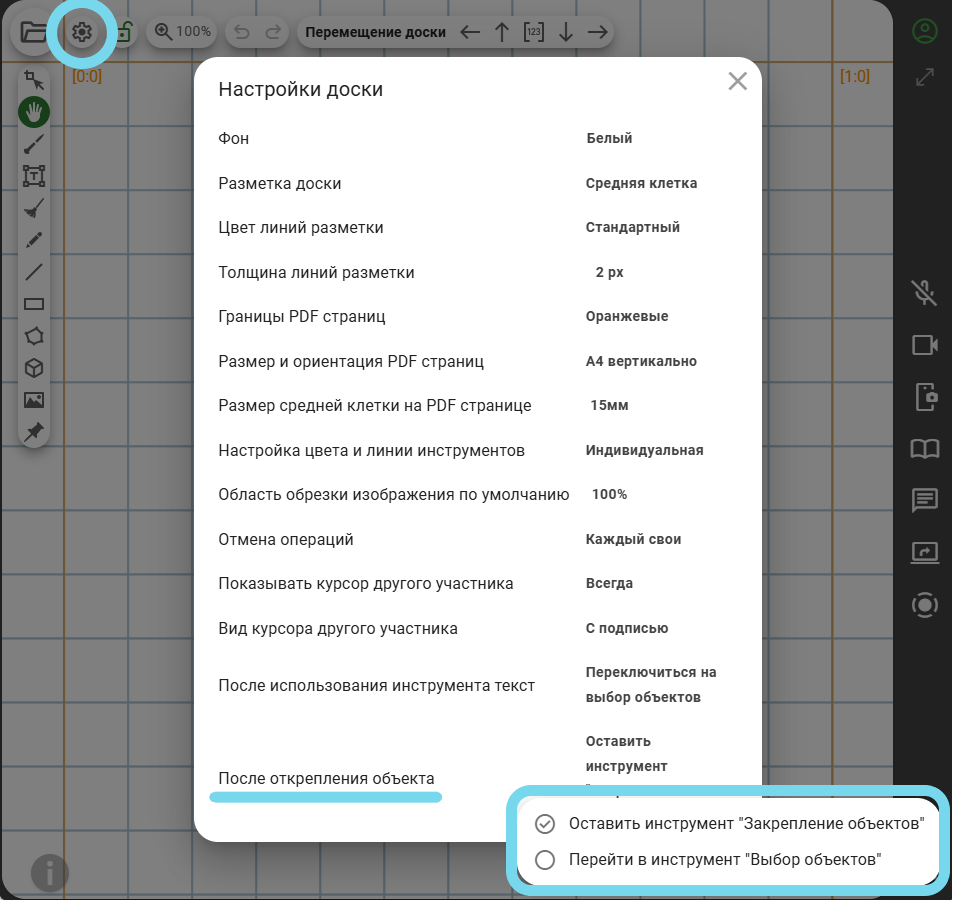The image size is (953, 900).
Task: Change Разметка доски value 'Средняя клетка'
Action: coord(641,183)
